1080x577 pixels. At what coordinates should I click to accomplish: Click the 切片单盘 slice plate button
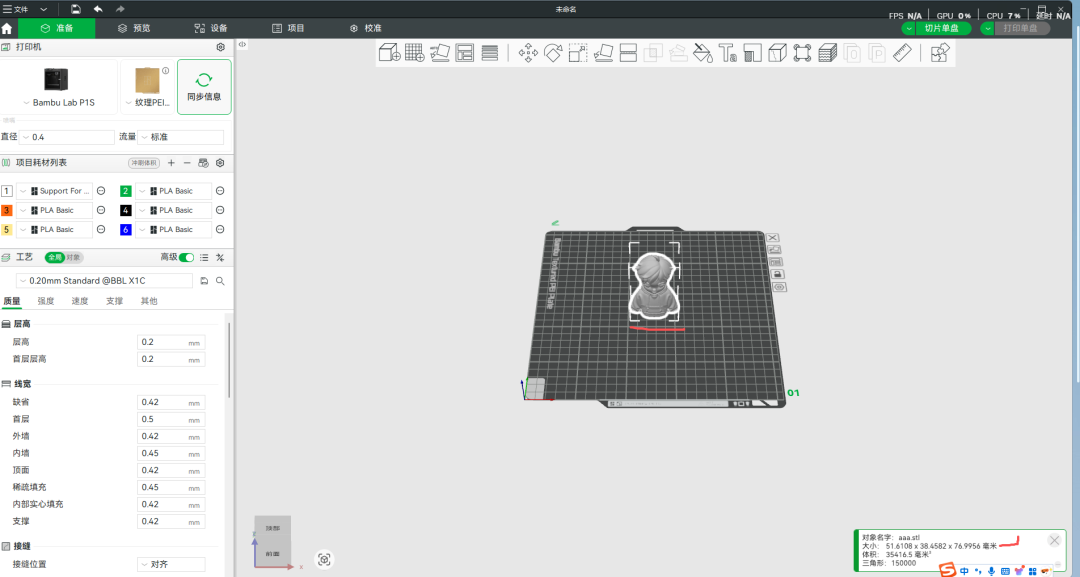click(943, 28)
